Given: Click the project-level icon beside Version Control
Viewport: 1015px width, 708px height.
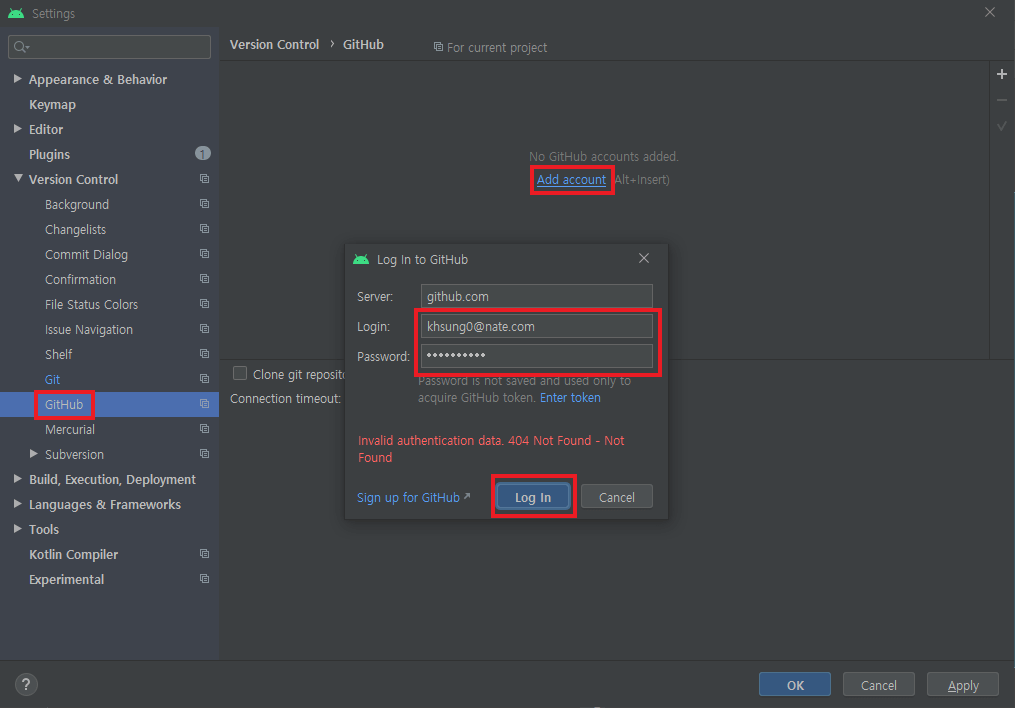Looking at the screenshot, I should [205, 179].
